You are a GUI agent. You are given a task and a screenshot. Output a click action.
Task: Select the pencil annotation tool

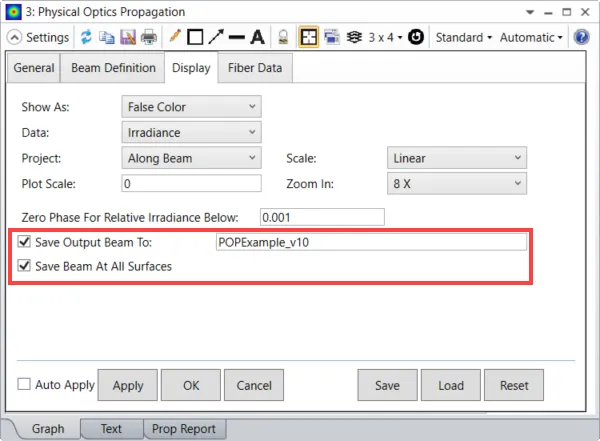pyautogui.click(x=175, y=37)
